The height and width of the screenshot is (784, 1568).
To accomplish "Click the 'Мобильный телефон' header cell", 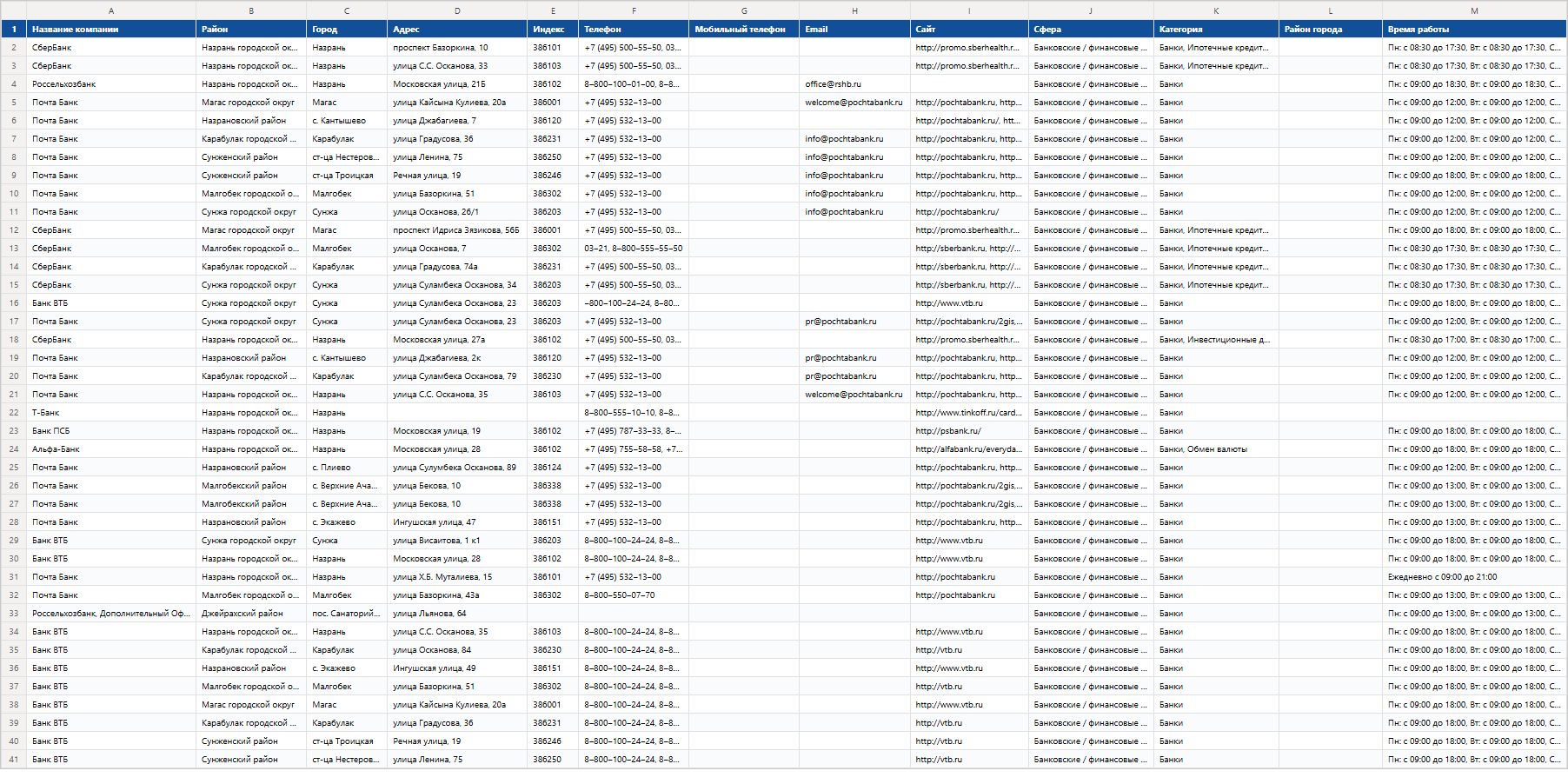I will click(x=744, y=29).
